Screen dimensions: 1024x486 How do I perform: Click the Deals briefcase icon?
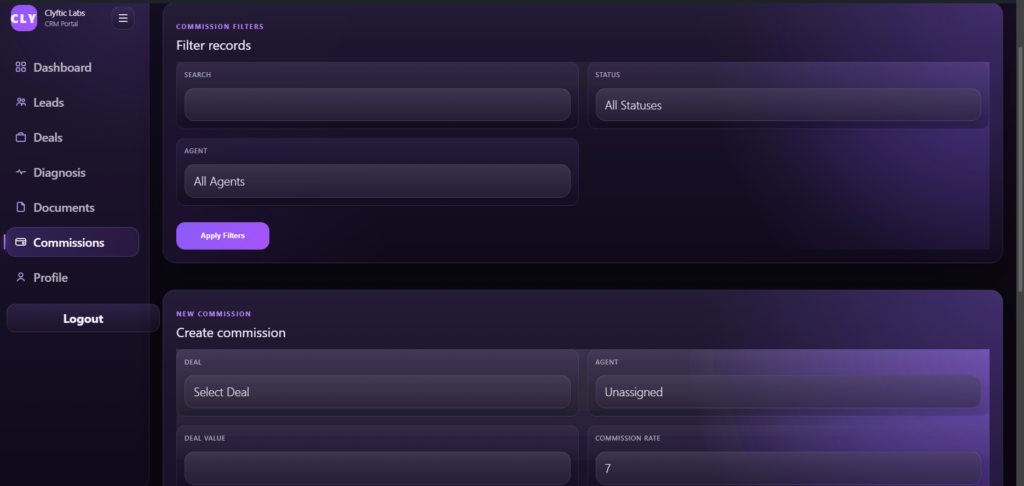[21, 137]
